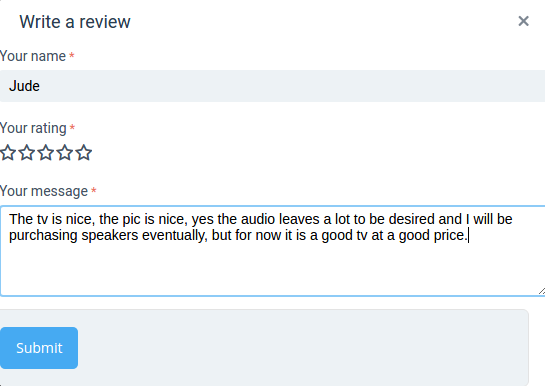Click the red asterisk beside Your message
This screenshot has width=545, height=386.
(93, 190)
